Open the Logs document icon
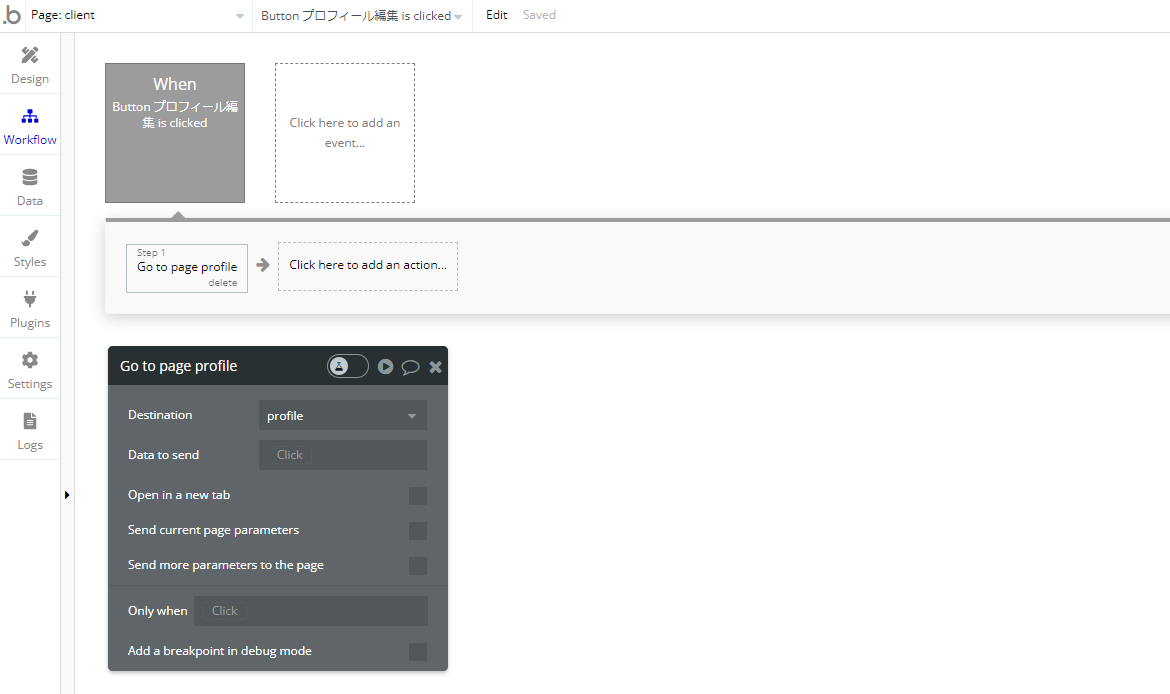This screenshot has height=694, width=1170. pyautogui.click(x=30, y=422)
